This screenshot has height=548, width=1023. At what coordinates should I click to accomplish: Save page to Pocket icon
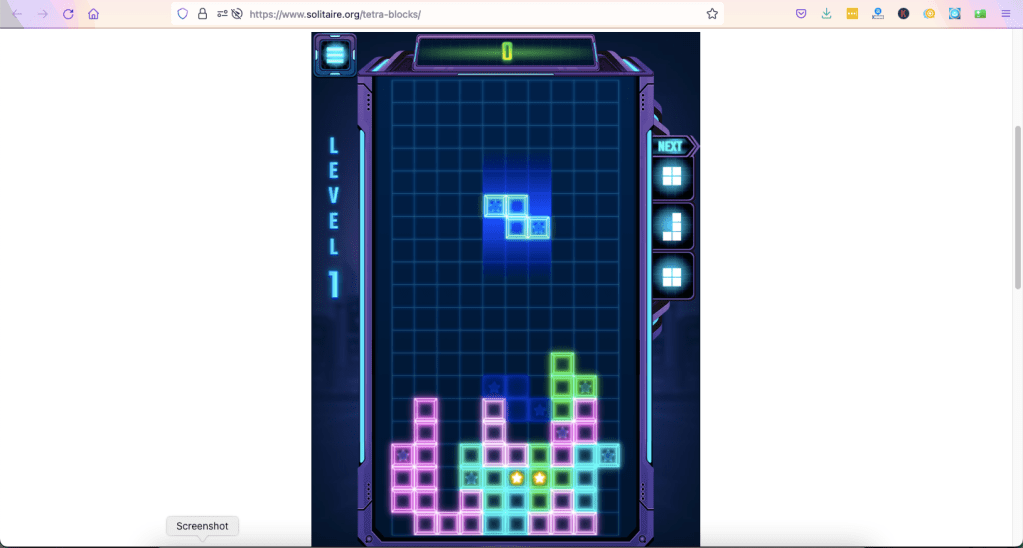coord(801,14)
